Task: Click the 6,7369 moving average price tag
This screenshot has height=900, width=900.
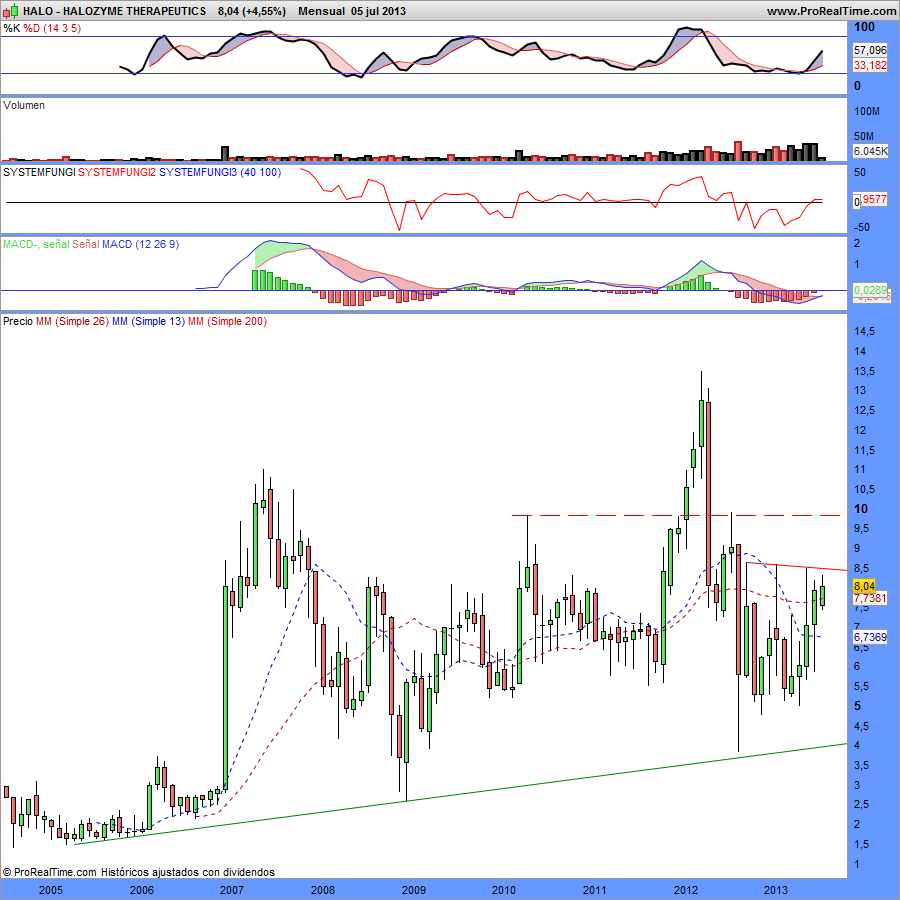Action: tap(870, 637)
